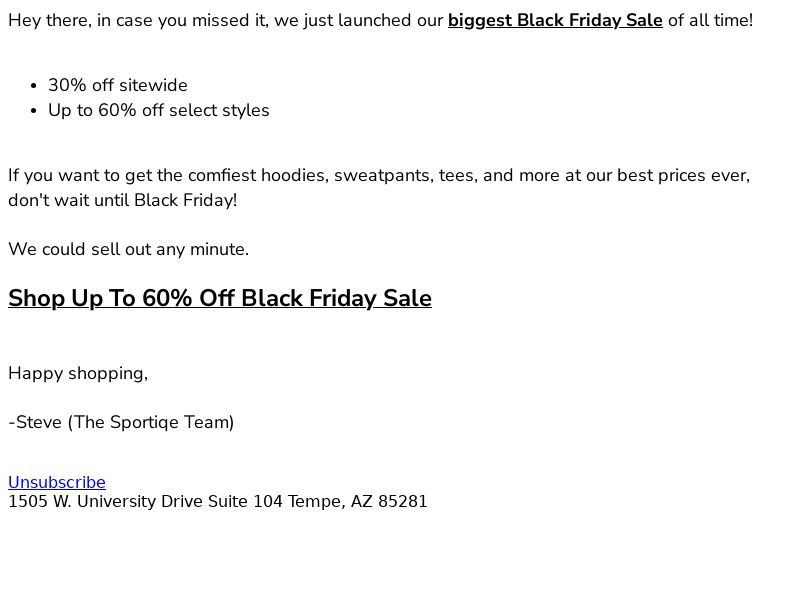Screen dimensions: 800x600
Task: Click the Unsubscribe link
Action: (57, 482)
